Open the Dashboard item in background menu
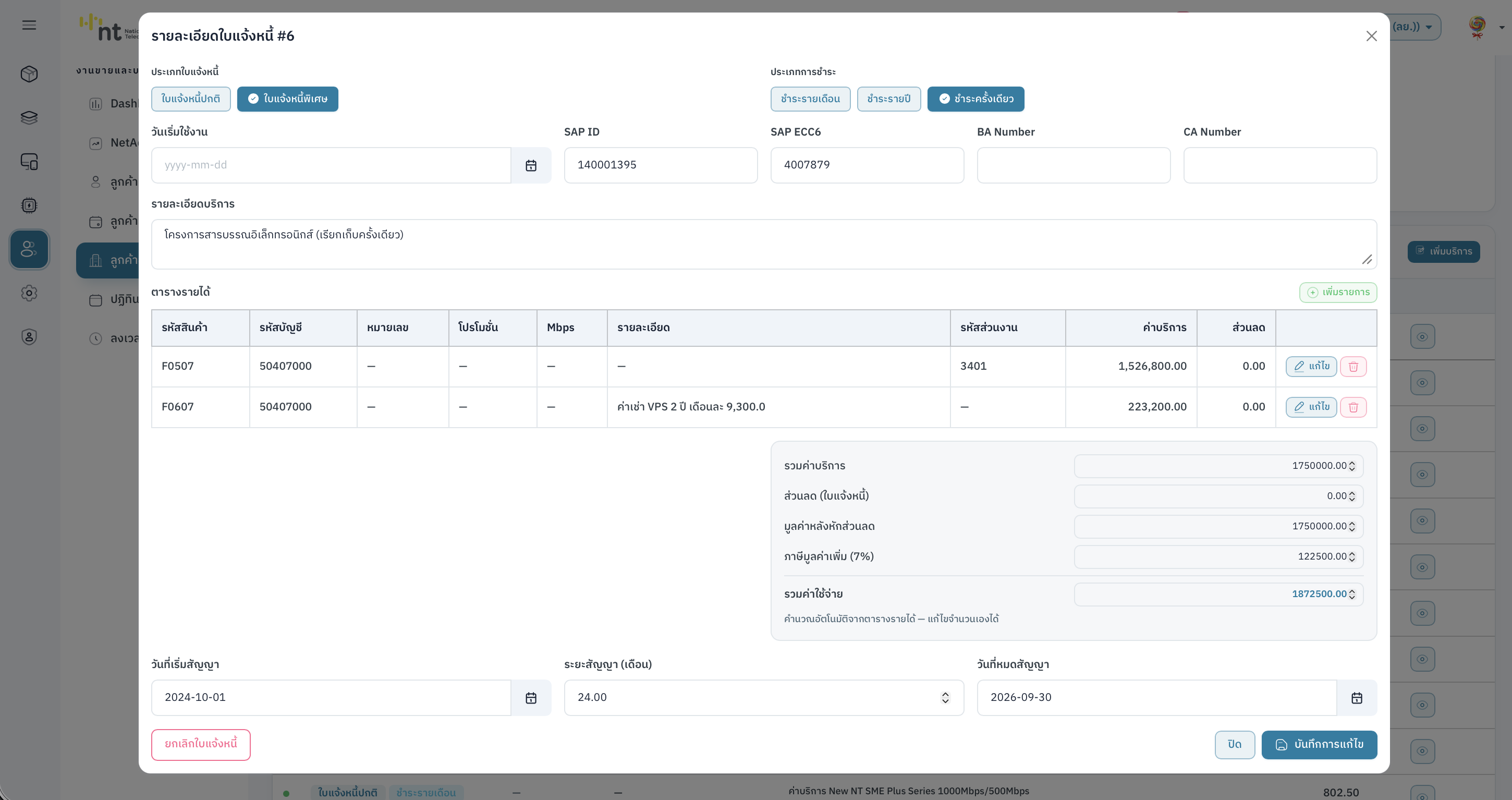 (113, 104)
